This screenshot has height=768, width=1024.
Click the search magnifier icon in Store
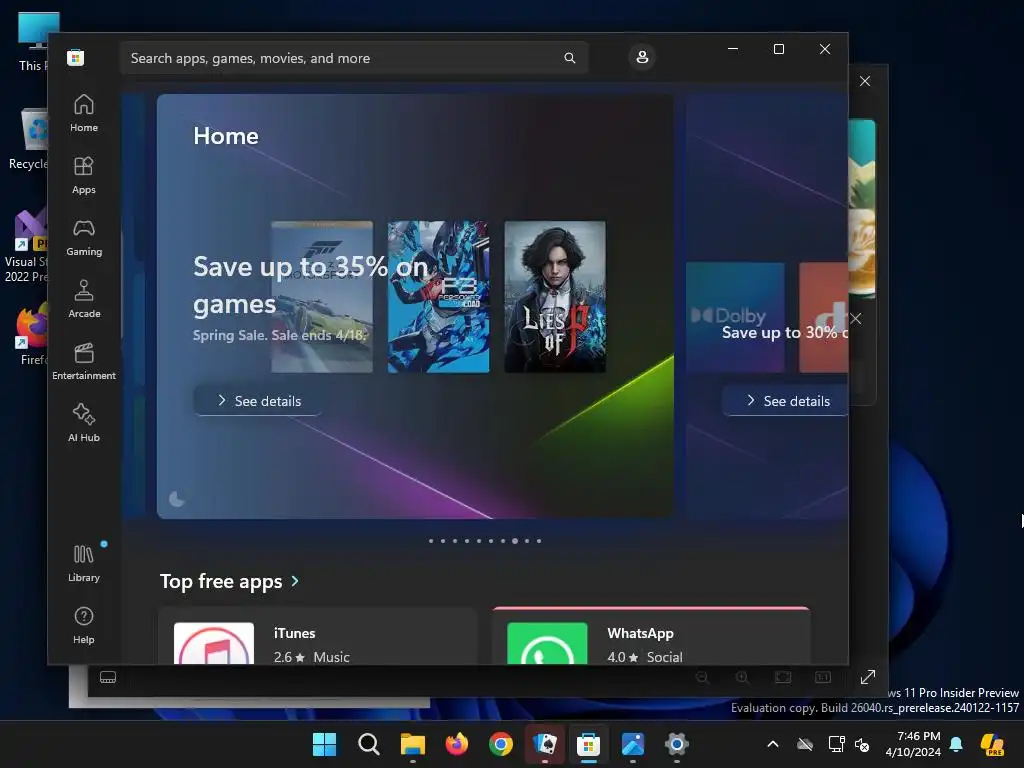569,58
